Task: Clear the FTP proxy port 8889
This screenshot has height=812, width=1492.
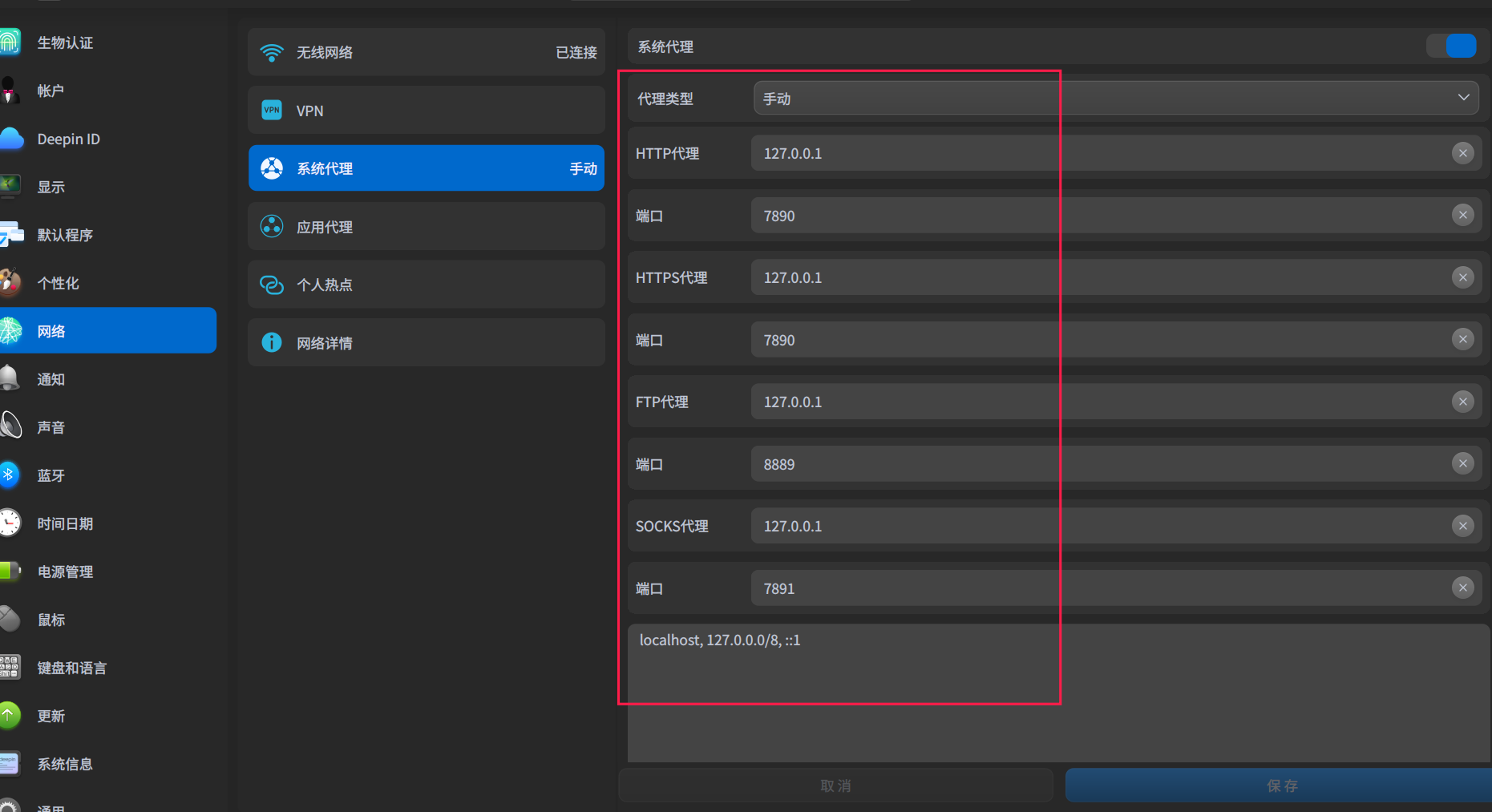Action: click(1463, 463)
